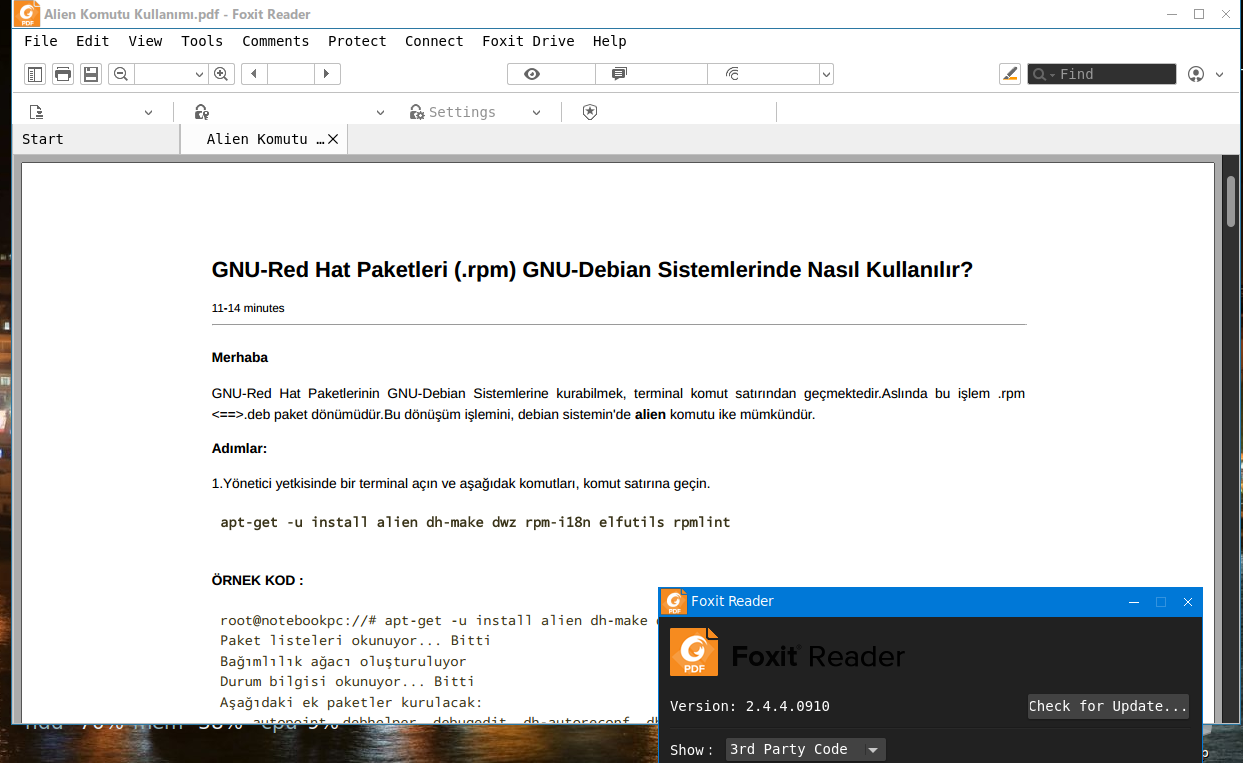Click the eye view-mode icon
The width and height of the screenshot is (1243, 763).
pos(532,74)
